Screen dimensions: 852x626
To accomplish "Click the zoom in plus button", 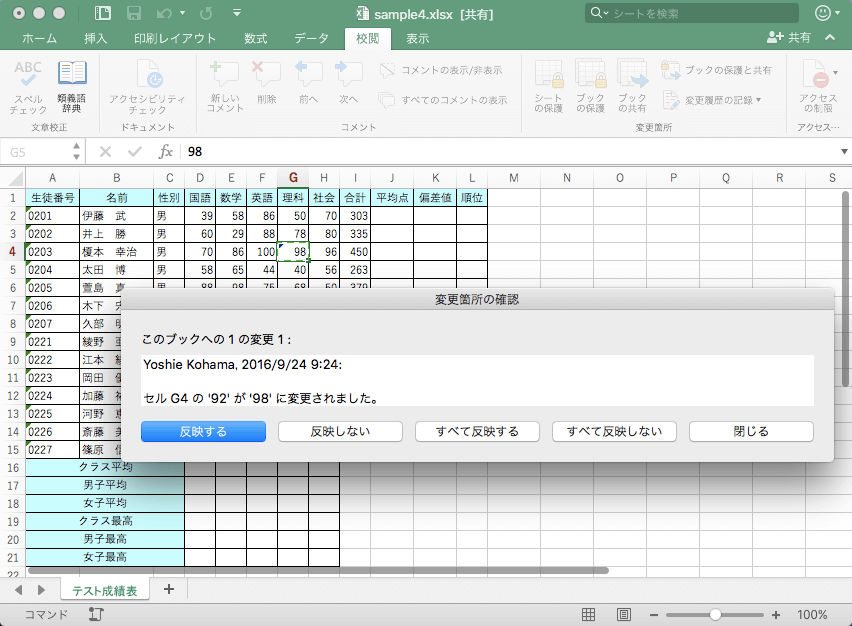I will point(776,615).
